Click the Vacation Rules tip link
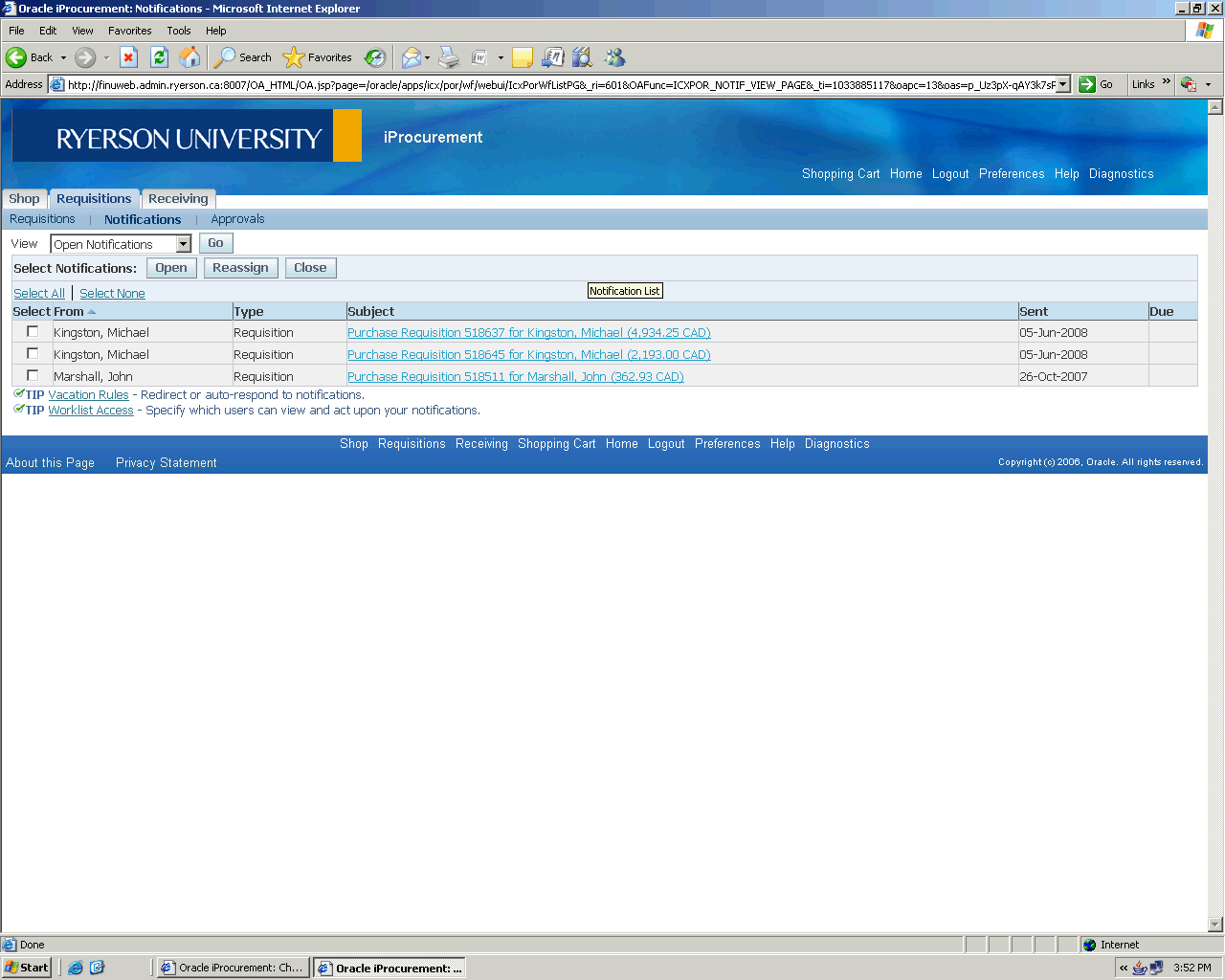 coord(88,395)
